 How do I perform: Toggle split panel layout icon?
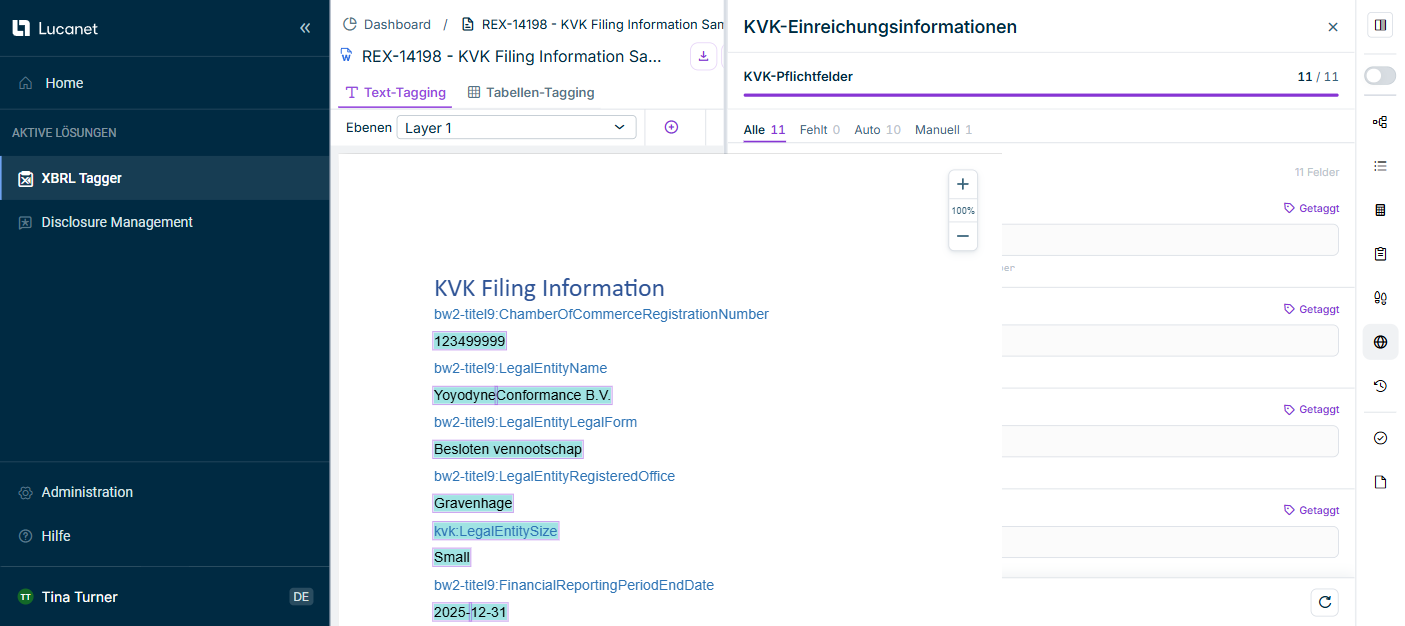(x=1381, y=26)
